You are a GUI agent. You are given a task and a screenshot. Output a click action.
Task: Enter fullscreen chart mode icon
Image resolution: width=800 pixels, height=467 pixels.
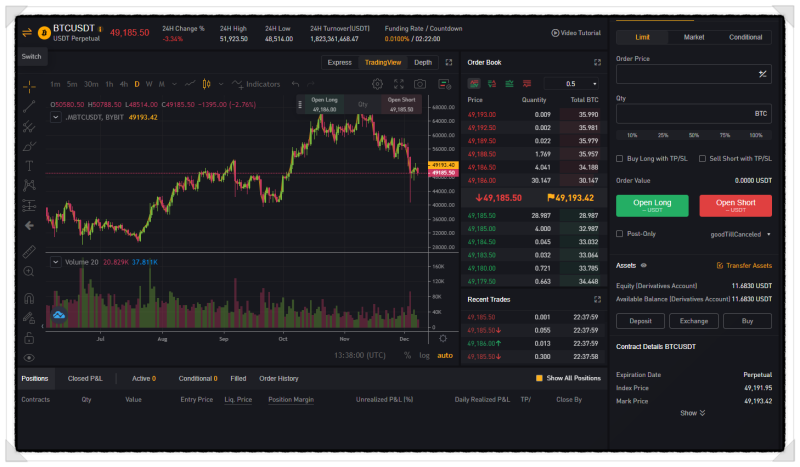click(x=398, y=84)
